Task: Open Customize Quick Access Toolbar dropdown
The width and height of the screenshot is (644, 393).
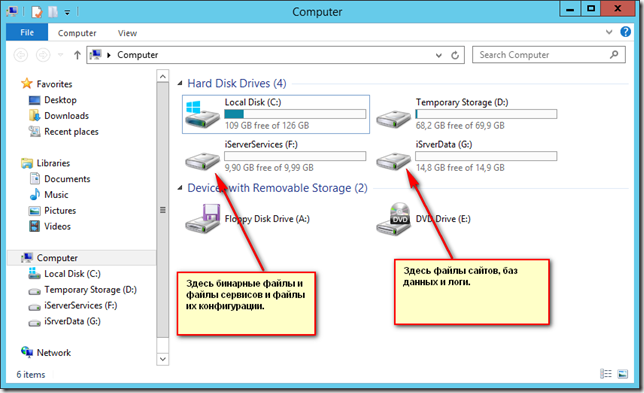Action: 67,13
